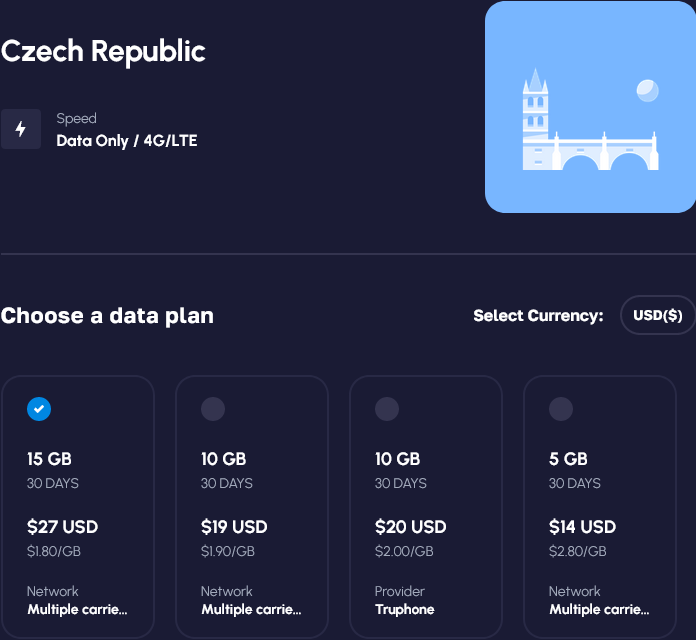Image resolution: width=696 pixels, height=640 pixels.
Task: Click the lightning bolt speed icon
Action: tap(20, 129)
